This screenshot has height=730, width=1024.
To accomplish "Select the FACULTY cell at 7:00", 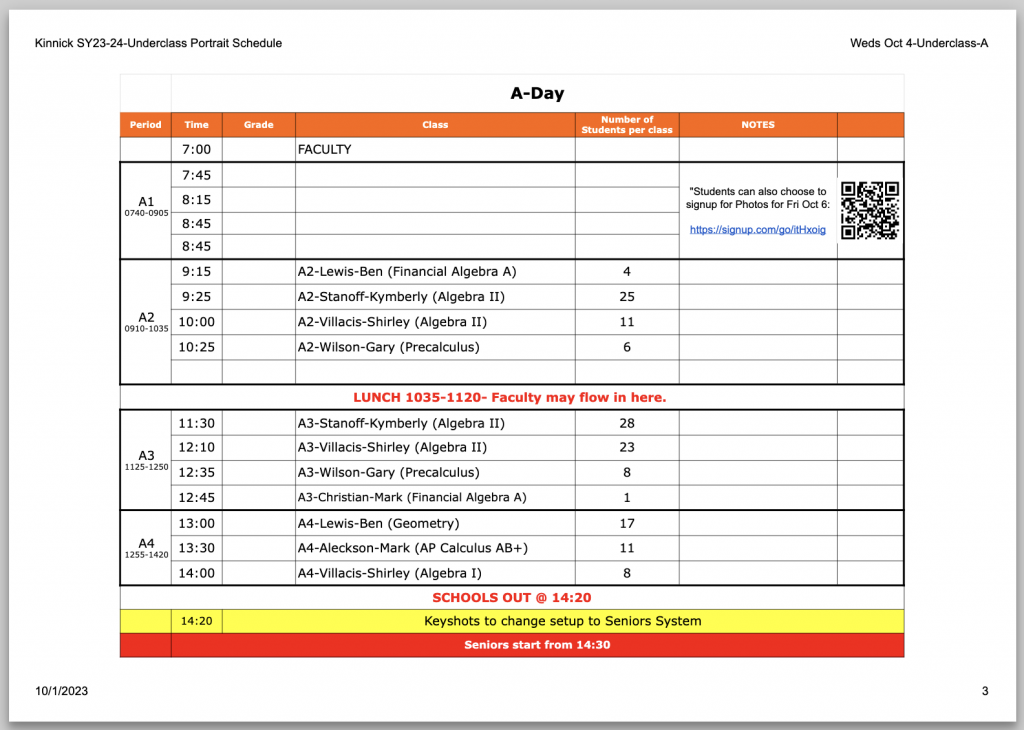I will click(x=325, y=150).
